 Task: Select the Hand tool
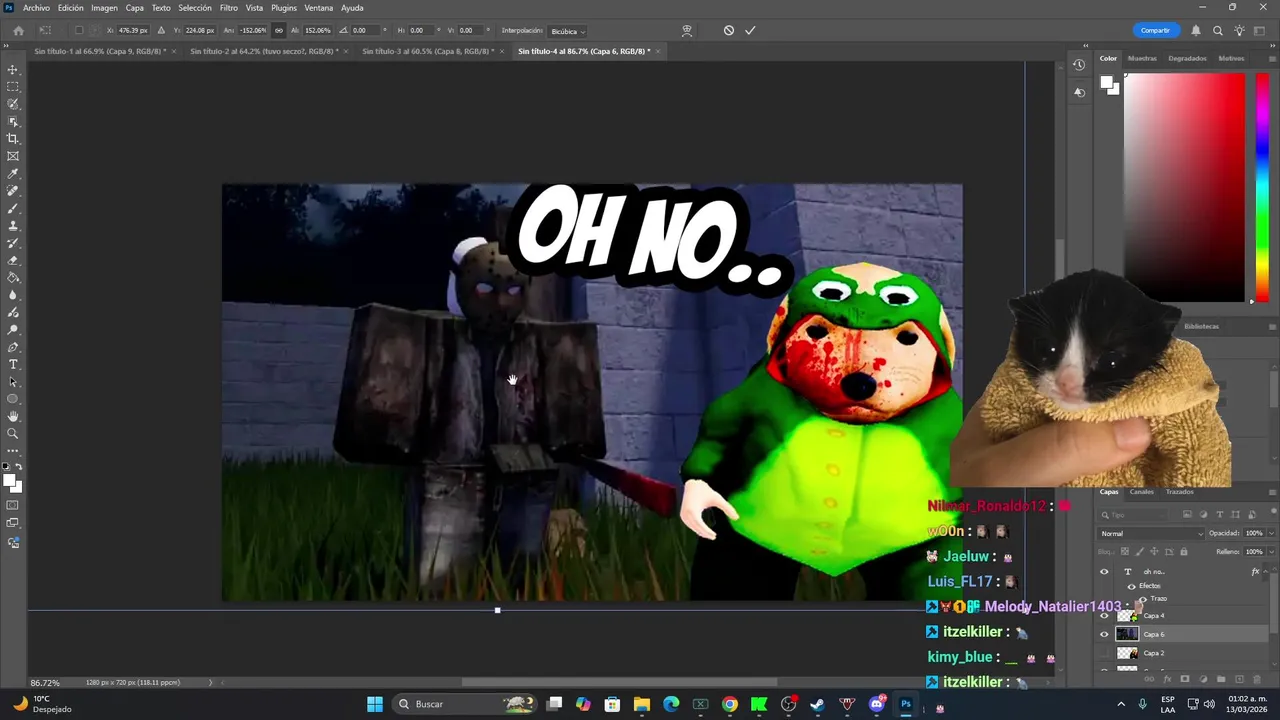pos(13,416)
